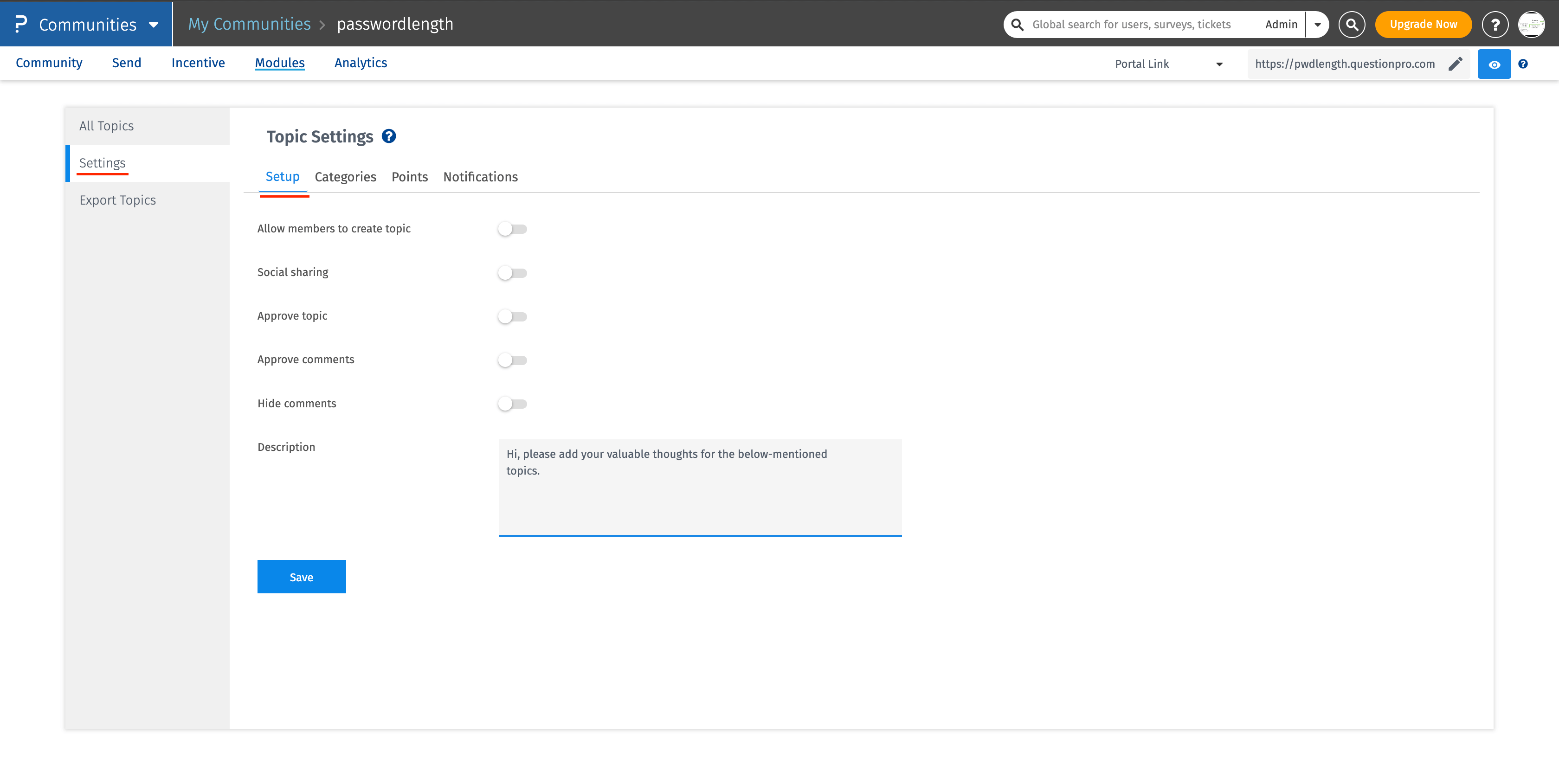This screenshot has height=784, width=1559.
Task: Click the help icon beside Topic Settings
Action: tap(388, 136)
